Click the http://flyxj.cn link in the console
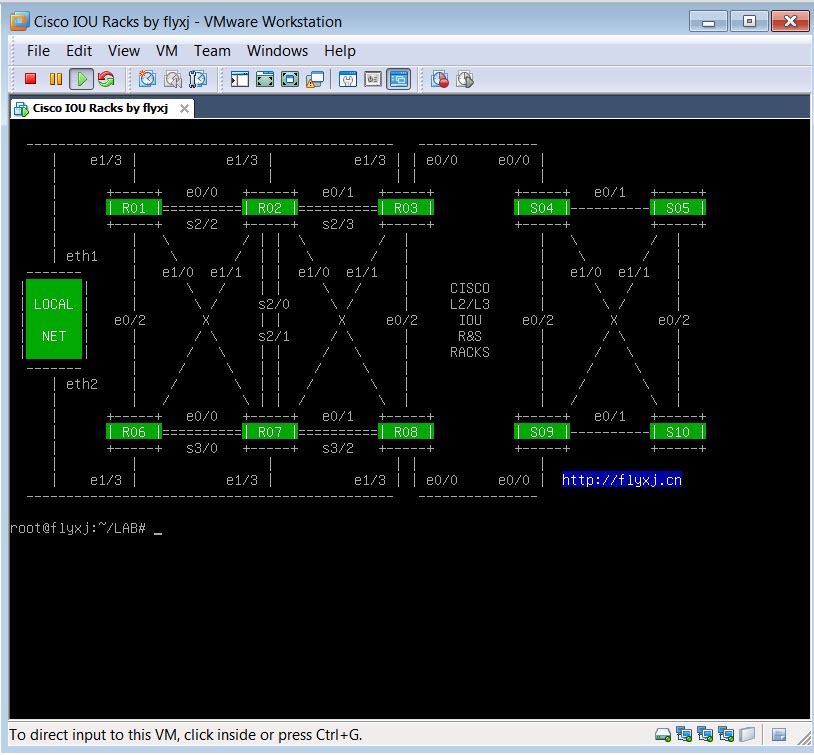The height and width of the screenshot is (755, 814). (x=621, y=479)
